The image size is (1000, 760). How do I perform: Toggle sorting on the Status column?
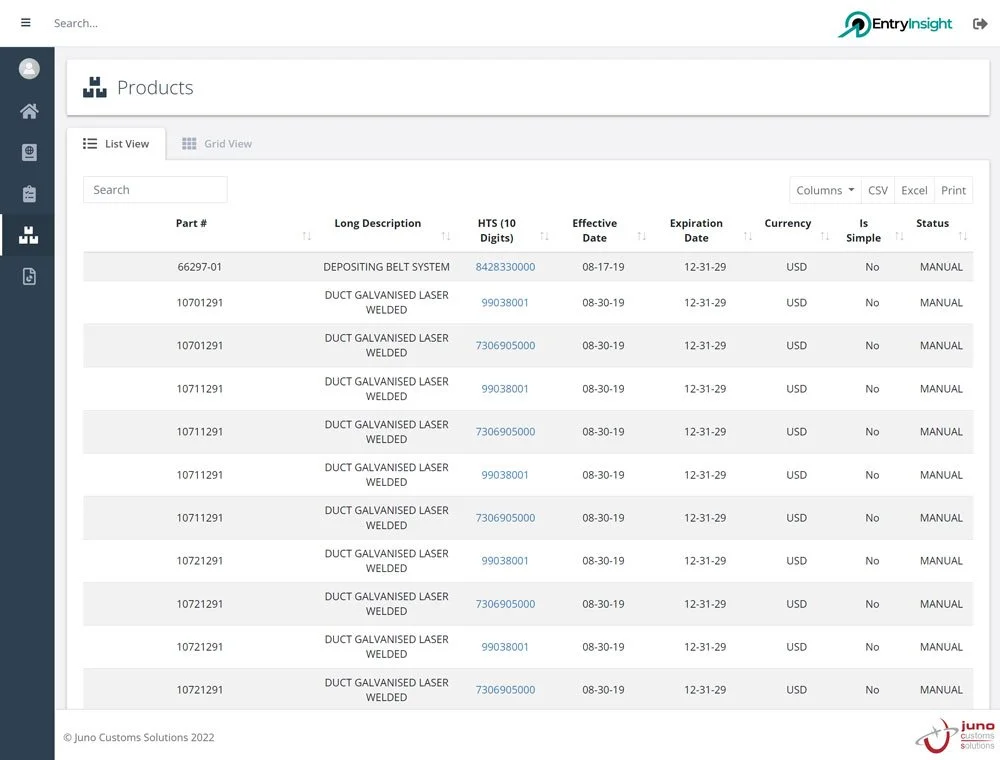(962, 237)
